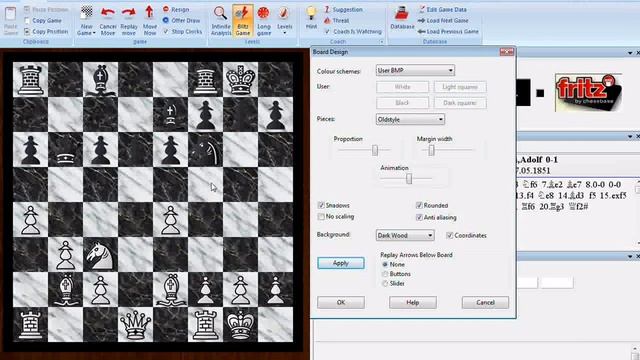Click the Cancel button
The height and width of the screenshot is (360, 640).
[x=485, y=302]
